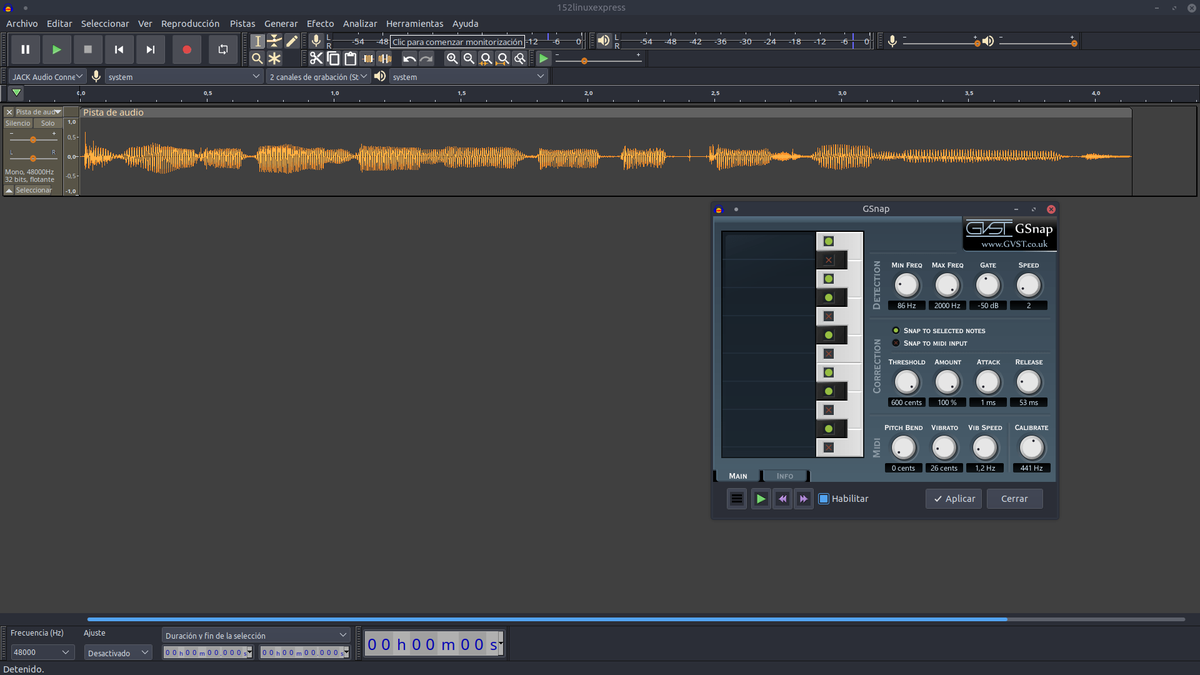Click the red Record button

point(186,49)
